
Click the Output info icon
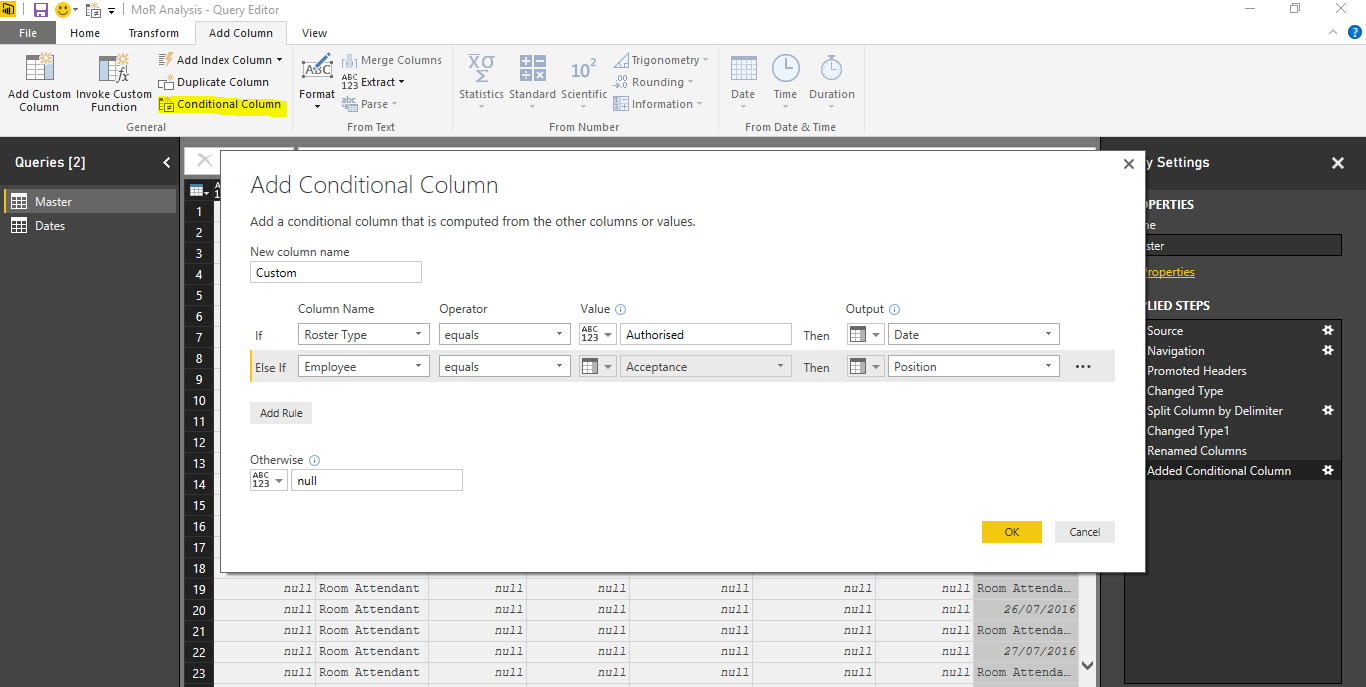coord(895,310)
